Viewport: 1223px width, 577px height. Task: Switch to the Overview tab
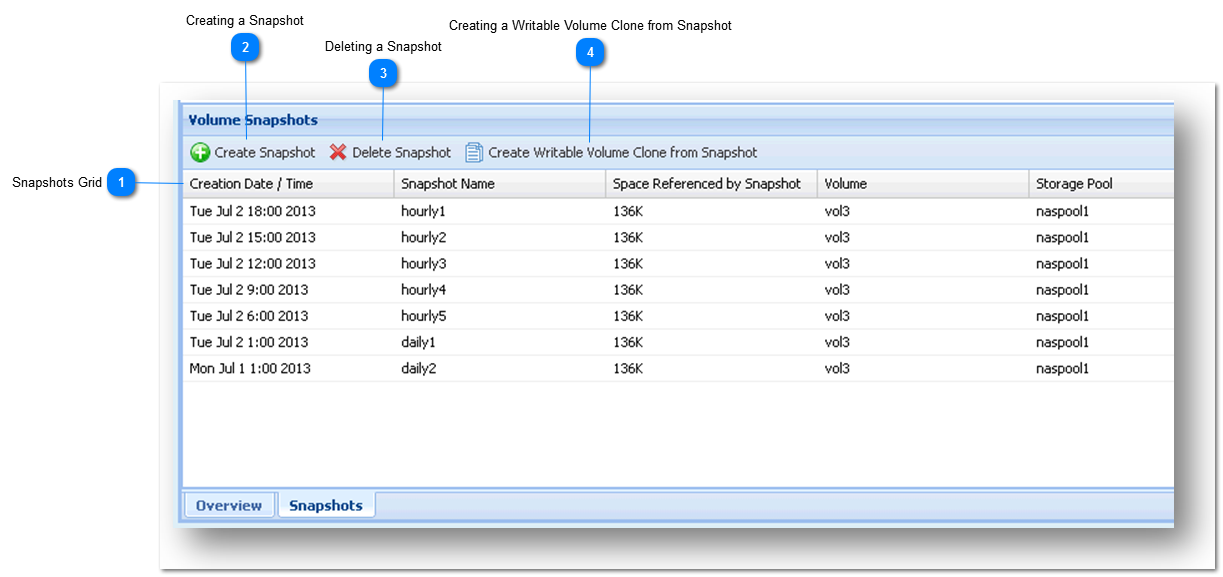229,505
